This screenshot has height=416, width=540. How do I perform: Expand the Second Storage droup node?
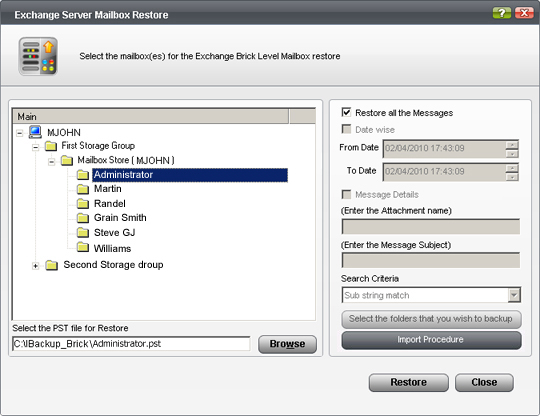pyautogui.click(x=35, y=266)
